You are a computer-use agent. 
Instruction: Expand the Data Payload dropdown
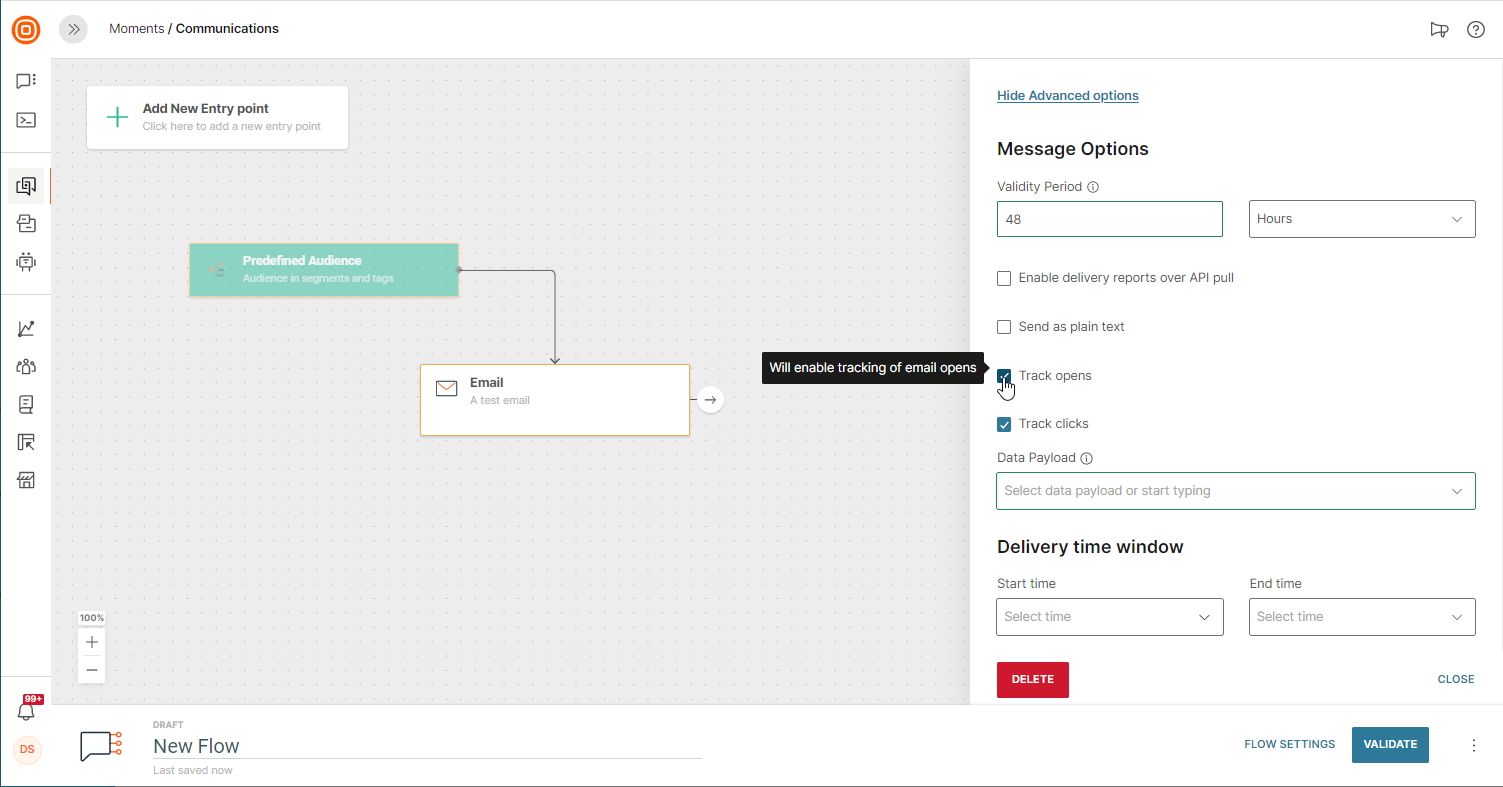(x=1235, y=491)
